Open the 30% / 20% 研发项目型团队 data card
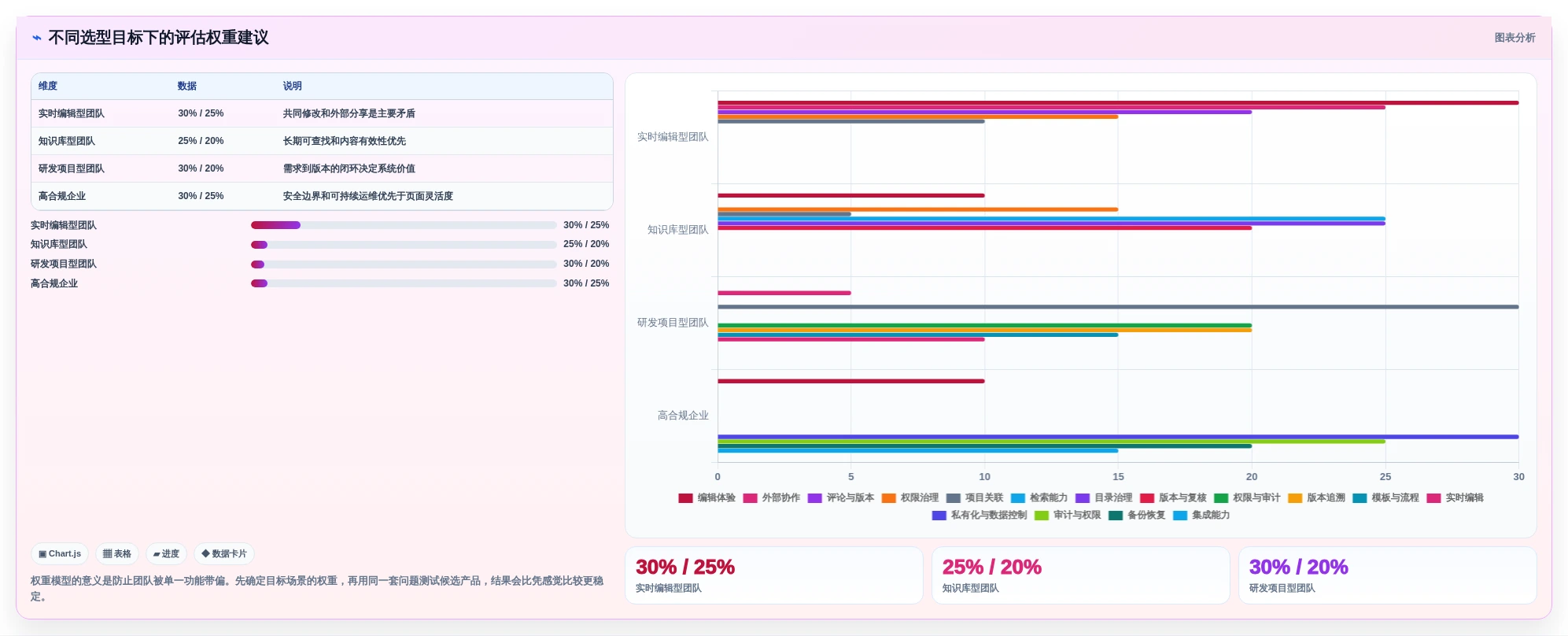The width and height of the screenshot is (1568, 636). [x=1388, y=575]
